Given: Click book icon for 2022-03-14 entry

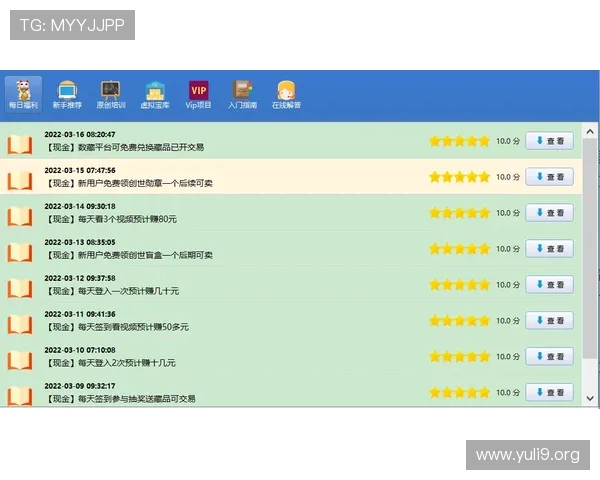Looking at the screenshot, I should [x=20, y=217].
